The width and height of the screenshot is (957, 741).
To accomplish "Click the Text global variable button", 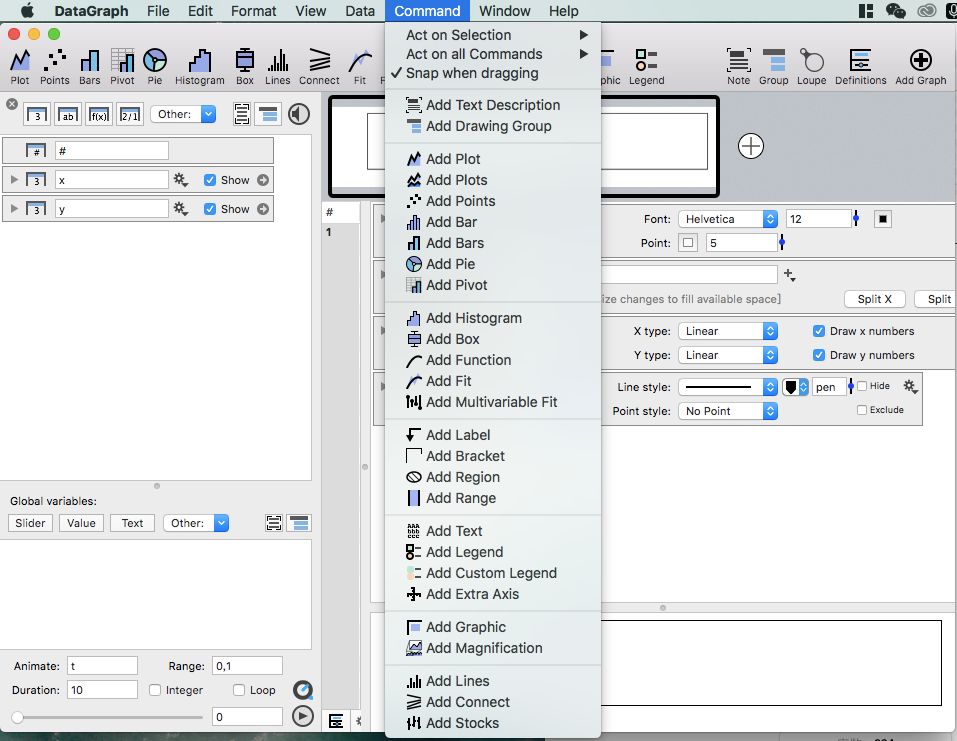I will click(x=132, y=523).
